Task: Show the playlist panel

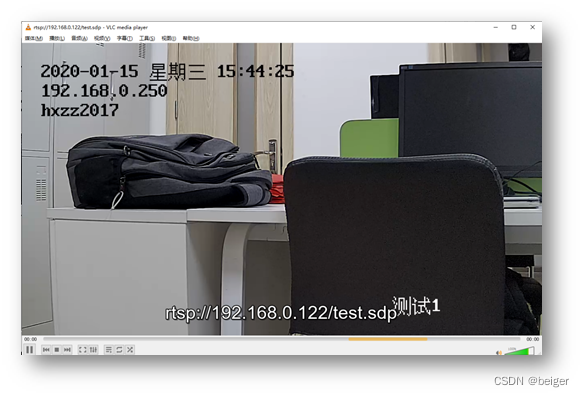Action: (109, 350)
